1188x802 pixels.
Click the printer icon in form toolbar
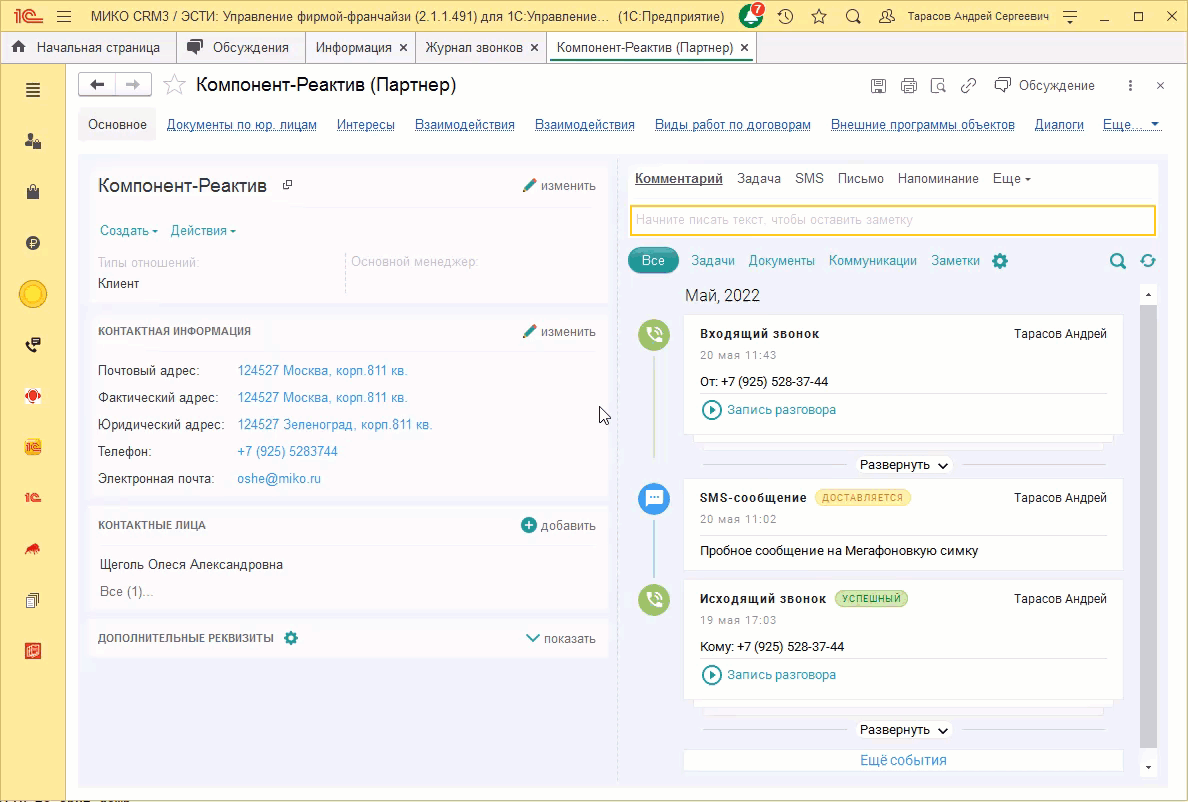(x=908, y=86)
